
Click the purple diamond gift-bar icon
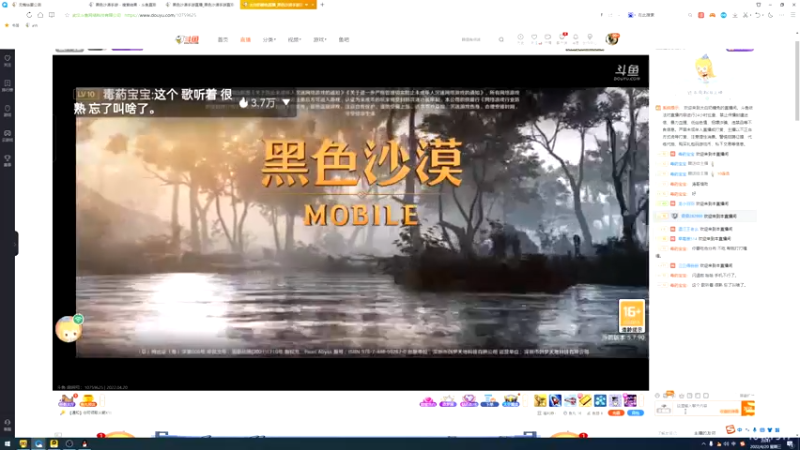469,401
